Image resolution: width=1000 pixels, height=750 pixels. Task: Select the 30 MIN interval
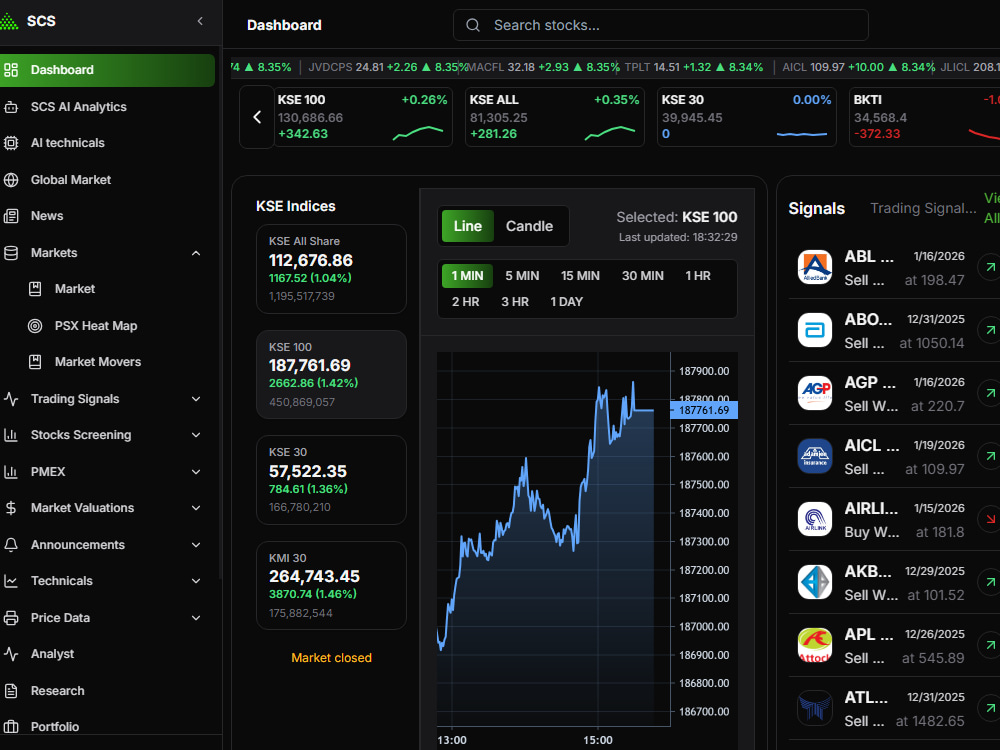coord(643,276)
